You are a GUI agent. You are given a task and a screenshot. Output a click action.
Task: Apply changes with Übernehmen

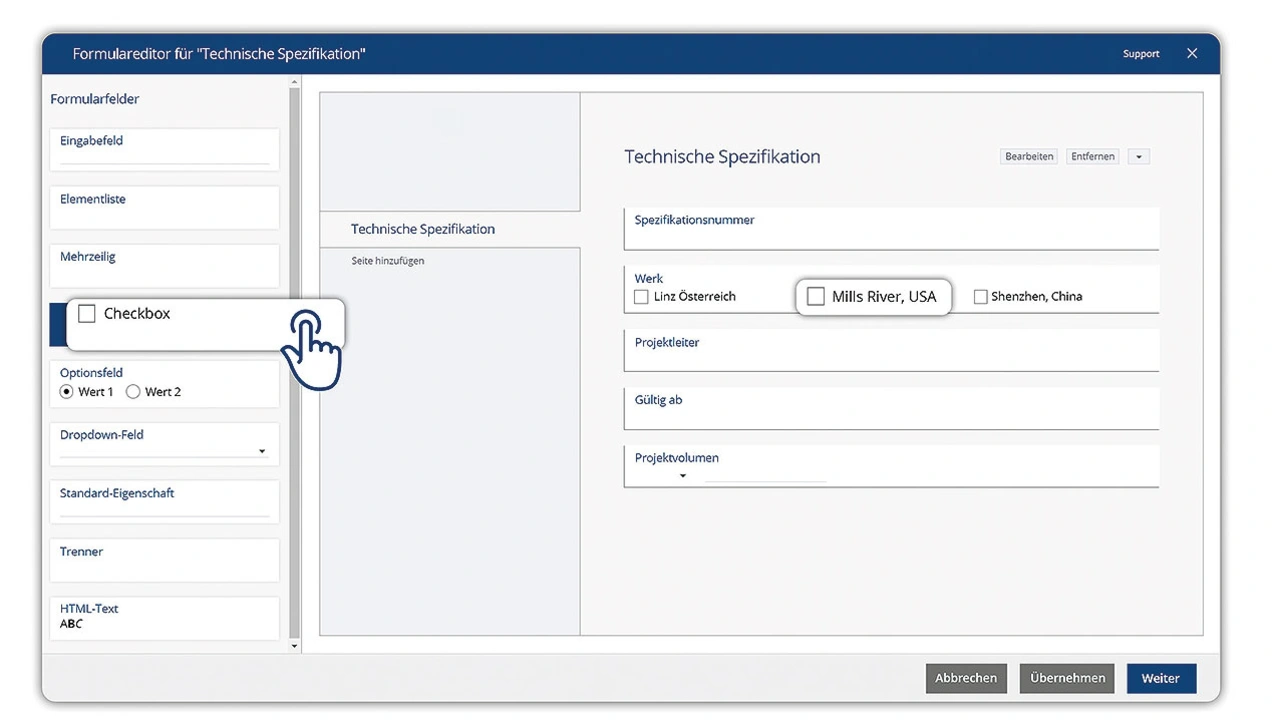tap(1067, 678)
